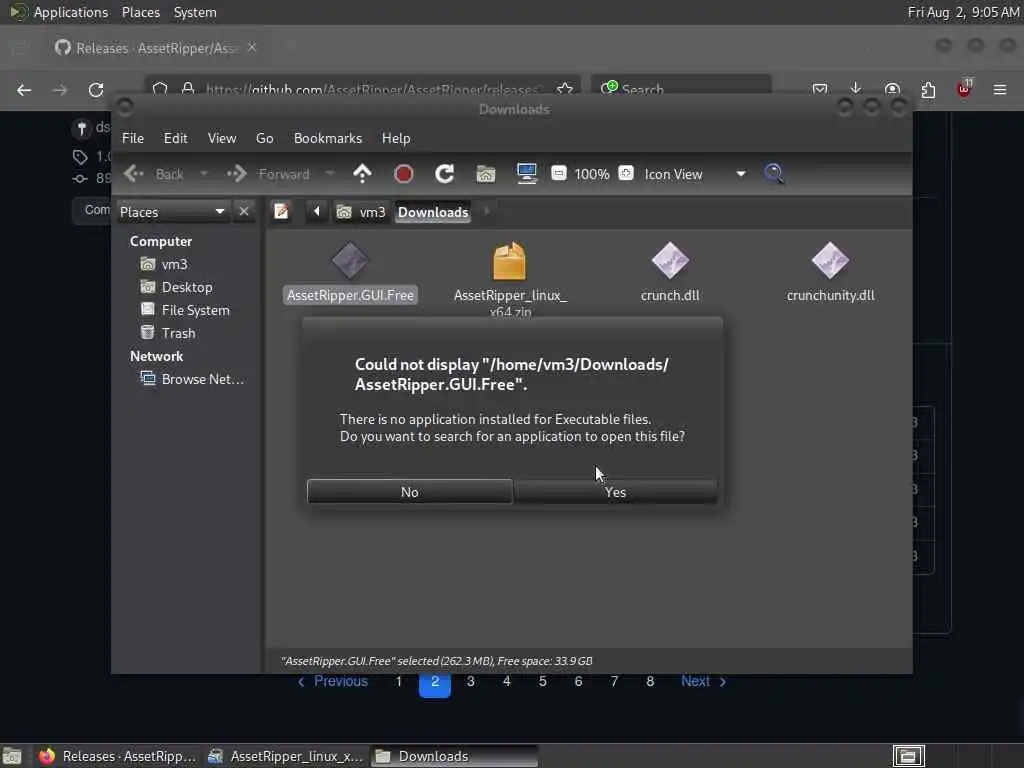Toggle the text location edit icon
Viewport: 1024px width, 768px height.
(281, 212)
